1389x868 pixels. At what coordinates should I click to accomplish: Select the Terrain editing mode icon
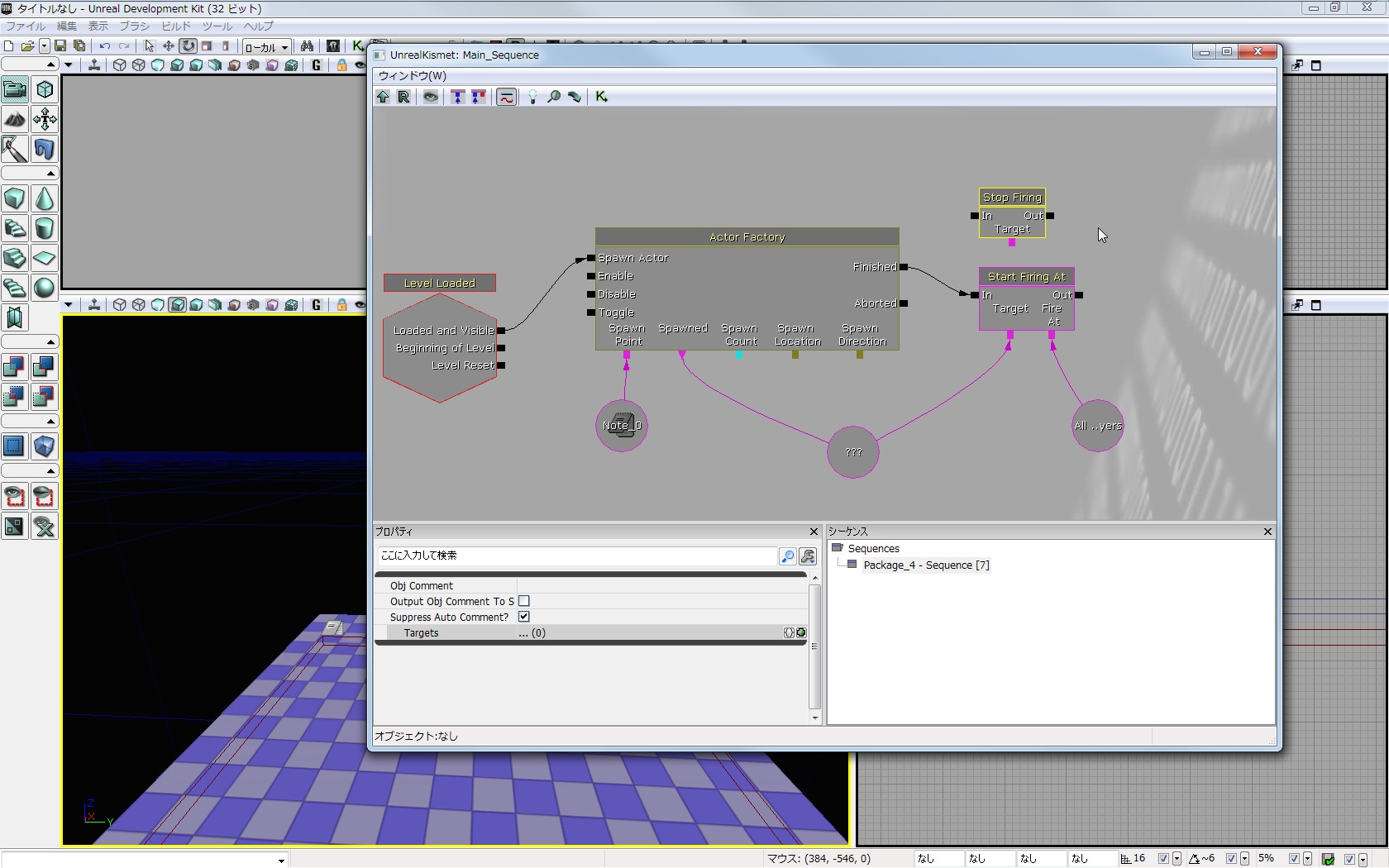tap(15, 119)
